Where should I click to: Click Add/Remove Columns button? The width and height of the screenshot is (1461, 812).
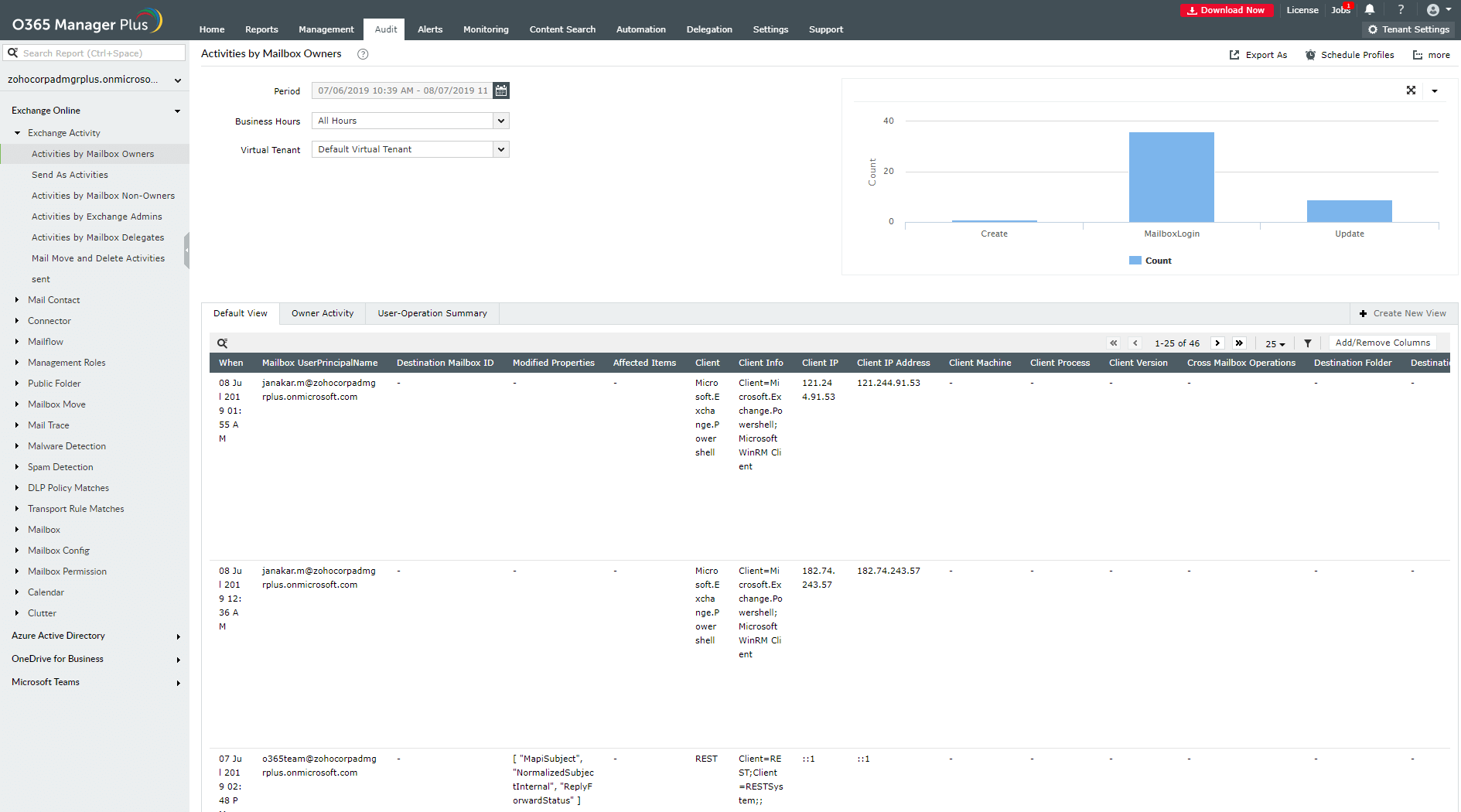(x=1382, y=343)
